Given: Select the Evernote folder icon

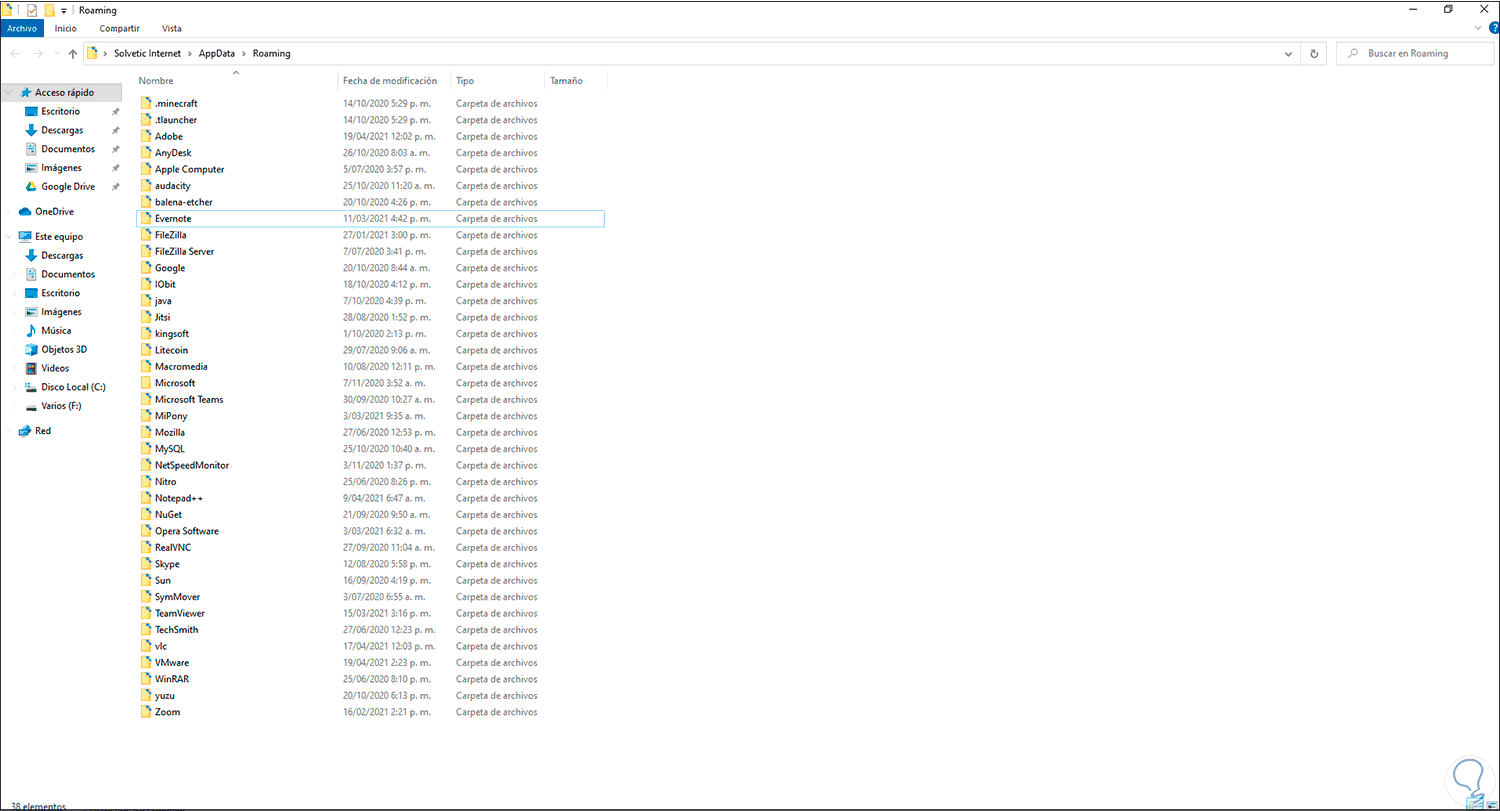Looking at the screenshot, I should [146, 219].
